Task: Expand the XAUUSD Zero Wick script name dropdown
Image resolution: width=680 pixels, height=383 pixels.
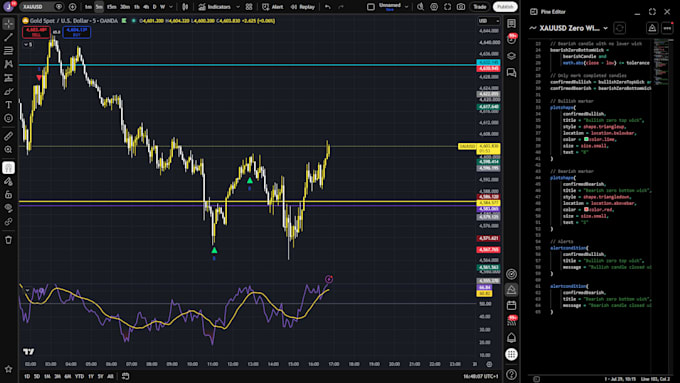Action: [x=605, y=28]
